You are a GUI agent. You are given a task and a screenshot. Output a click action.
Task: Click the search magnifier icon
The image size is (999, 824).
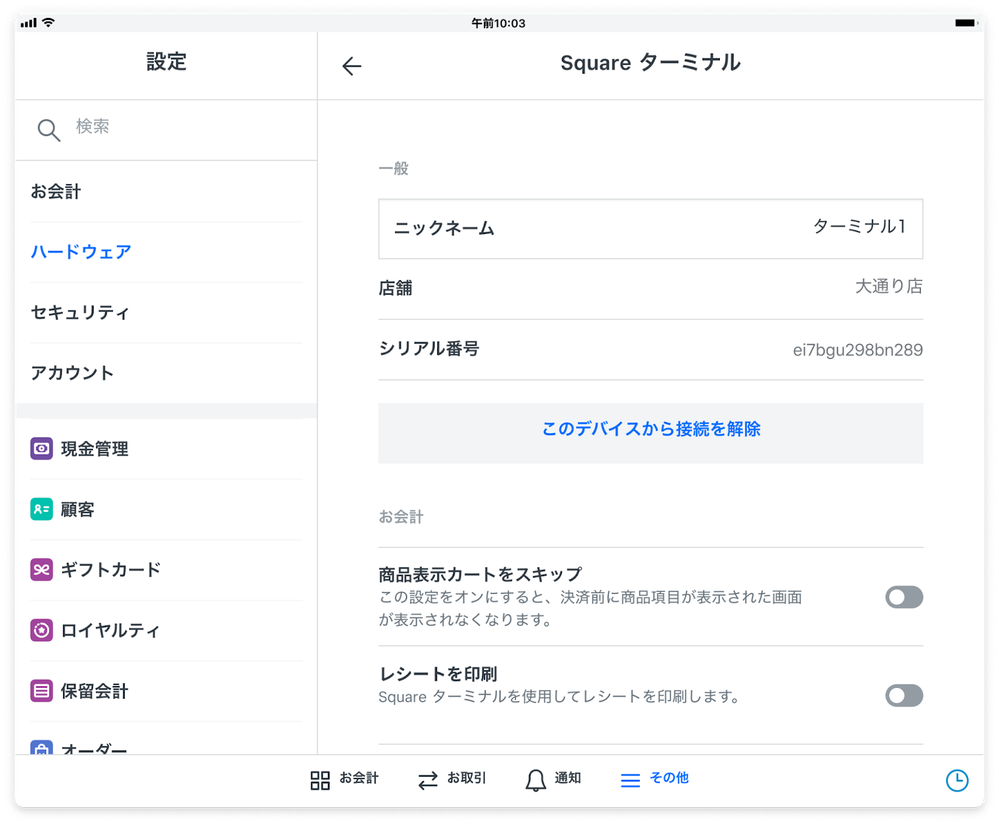48,130
